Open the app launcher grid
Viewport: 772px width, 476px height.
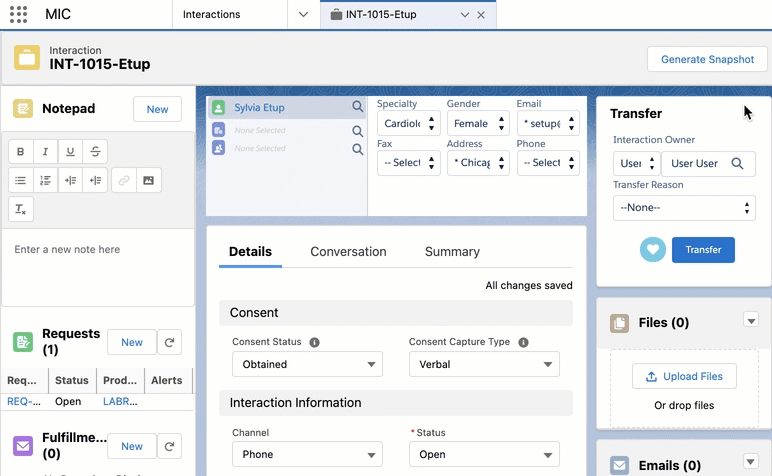[18, 15]
